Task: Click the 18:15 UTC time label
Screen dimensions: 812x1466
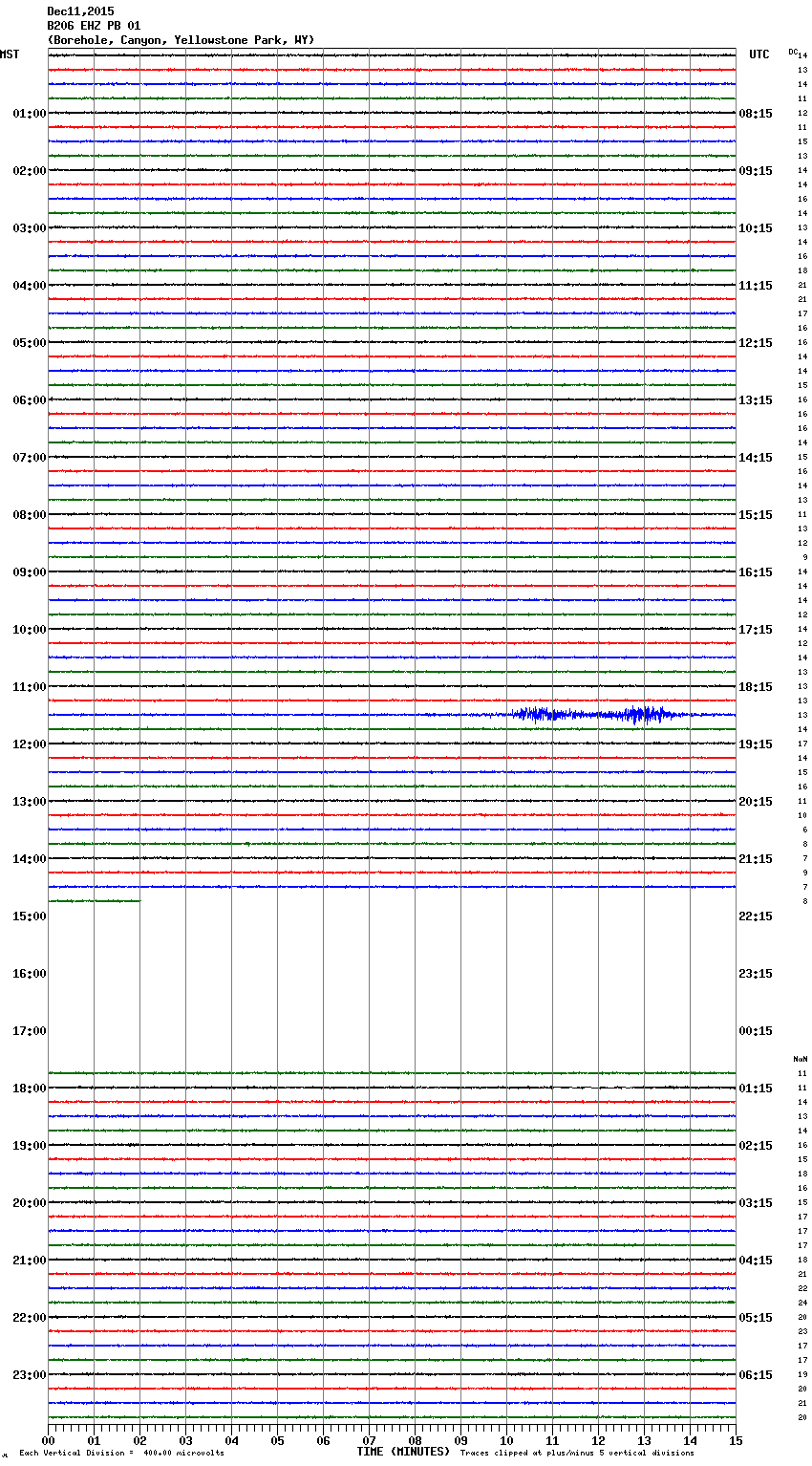Action: [756, 687]
